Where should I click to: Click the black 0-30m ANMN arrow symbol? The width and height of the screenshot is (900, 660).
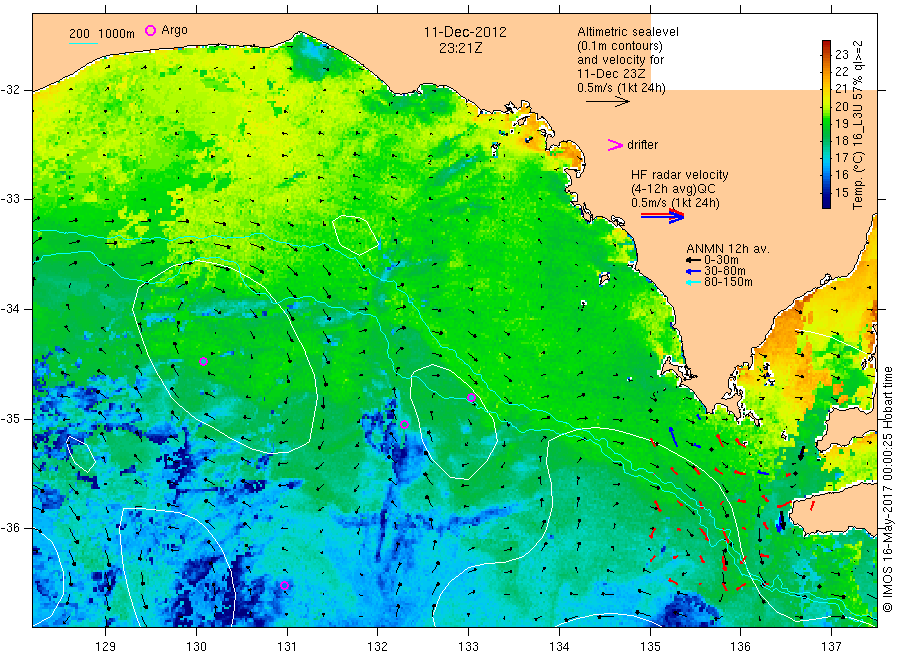pyautogui.click(x=693, y=260)
